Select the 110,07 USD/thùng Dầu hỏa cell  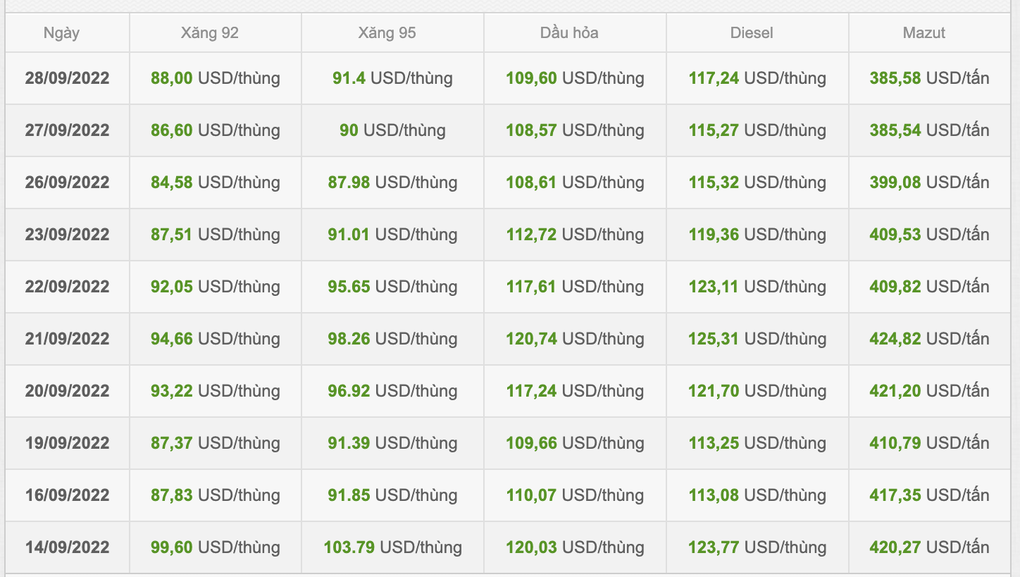(575, 495)
